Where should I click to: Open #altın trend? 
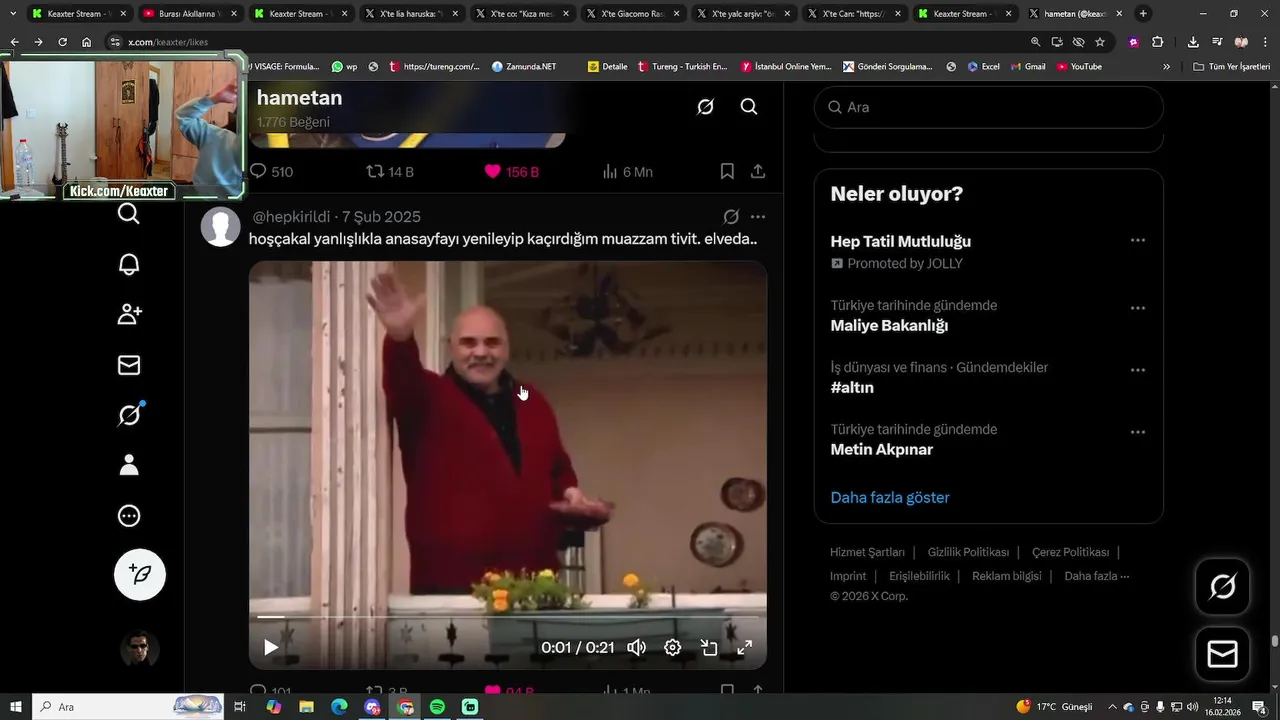pyautogui.click(x=852, y=387)
